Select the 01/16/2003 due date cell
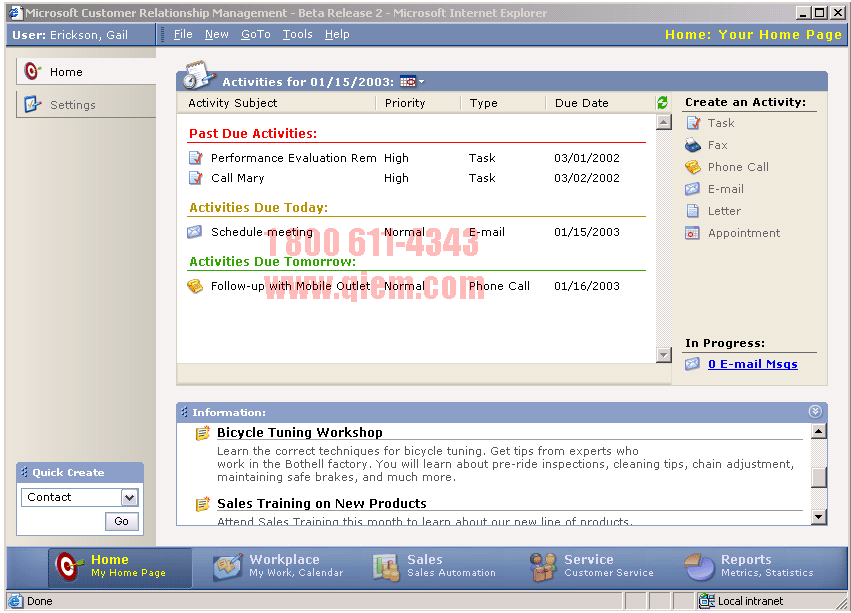Image resolution: width=851 pixels, height=613 pixels. (x=587, y=286)
